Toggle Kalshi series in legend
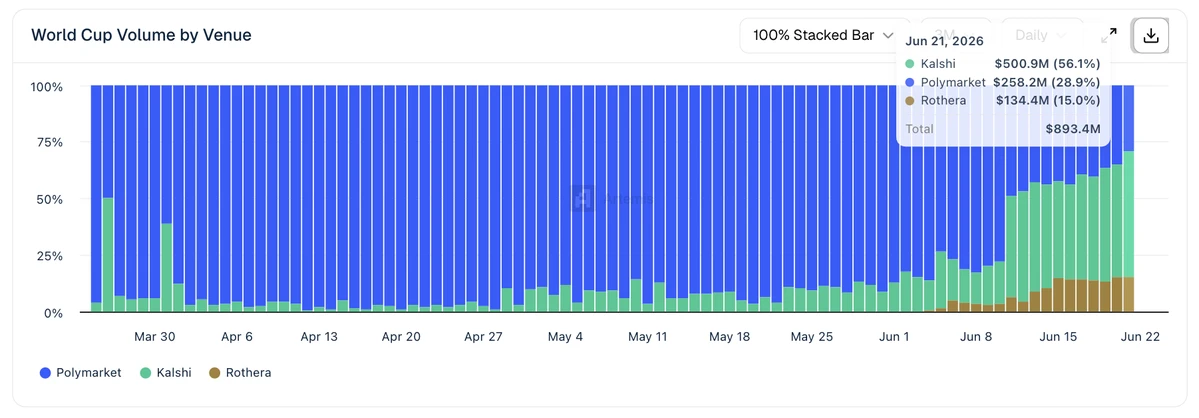Viewport: 1199px width, 418px height. click(x=165, y=373)
